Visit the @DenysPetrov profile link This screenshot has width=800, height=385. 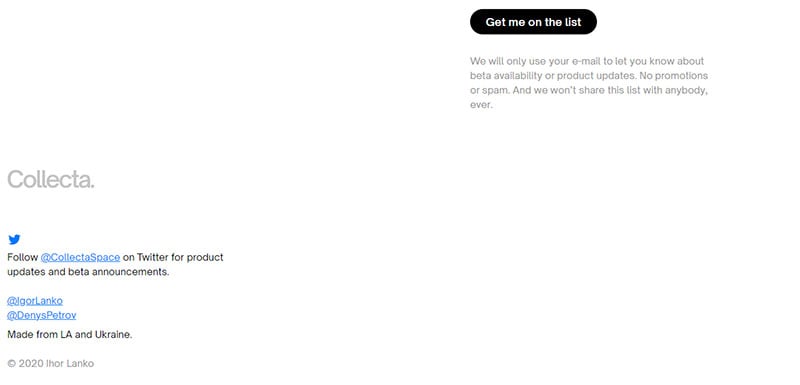(x=41, y=315)
